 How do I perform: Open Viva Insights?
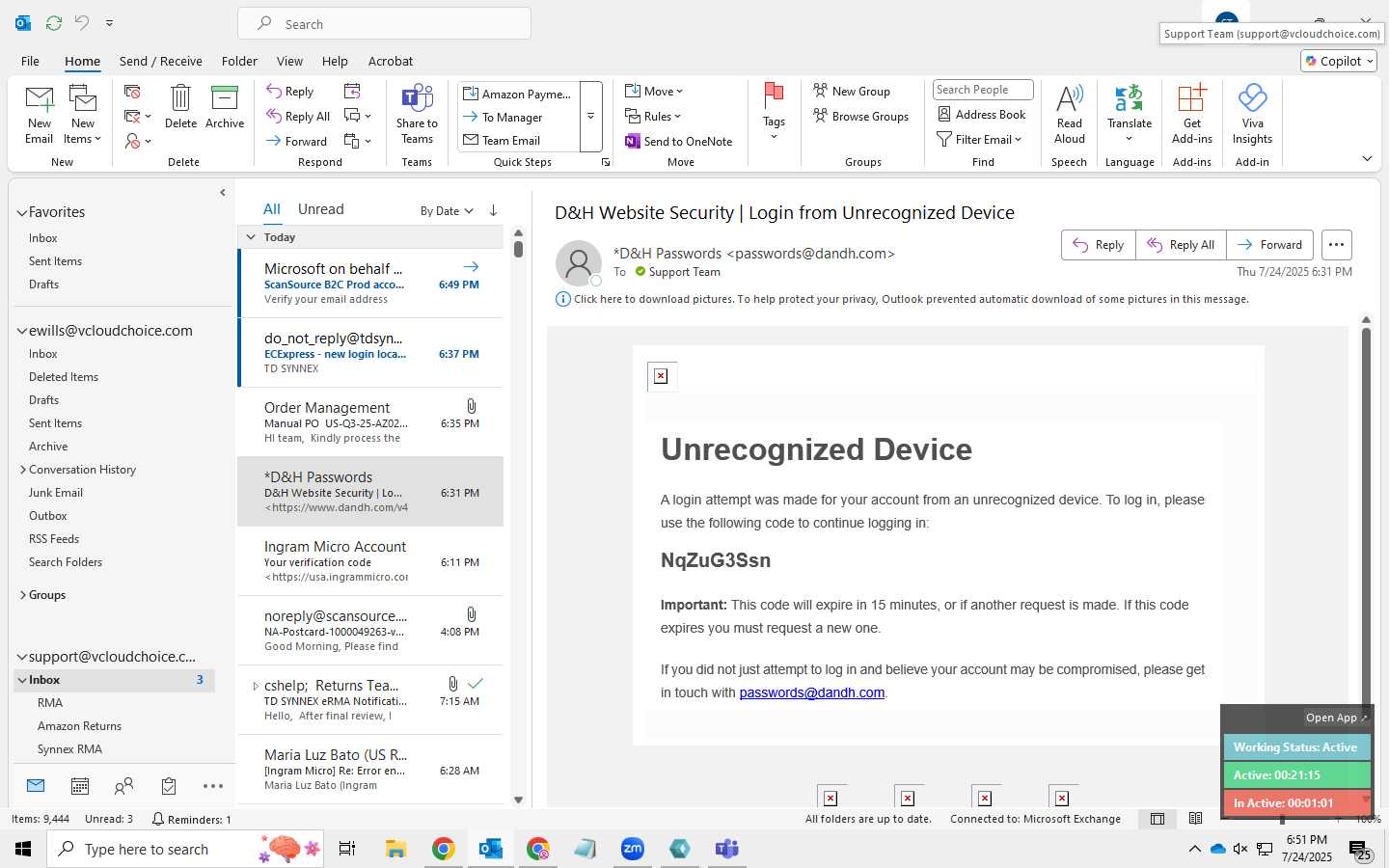(x=1252, y=114)
